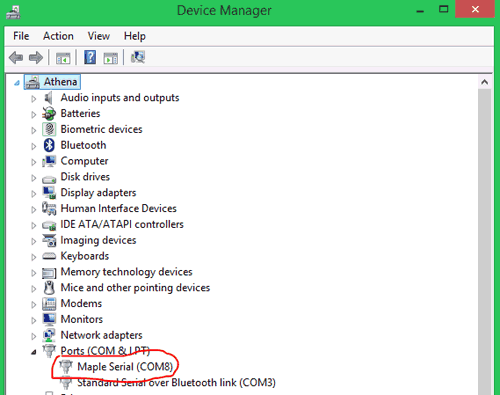This screenshot has width=500, height=395.
Task: Select the Computer label
Action: coord(84,161)
